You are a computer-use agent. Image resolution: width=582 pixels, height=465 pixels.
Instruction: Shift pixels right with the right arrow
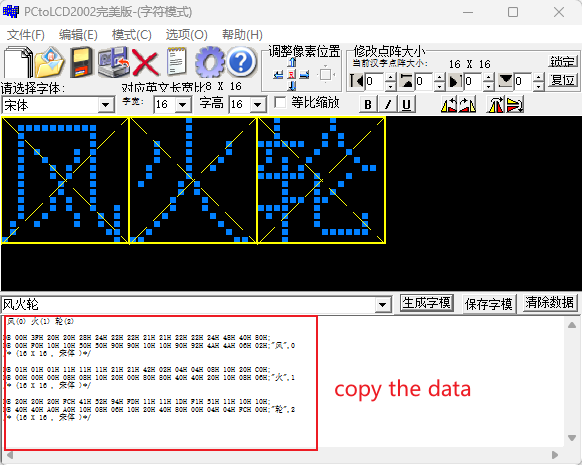click(x=304, y=75)
